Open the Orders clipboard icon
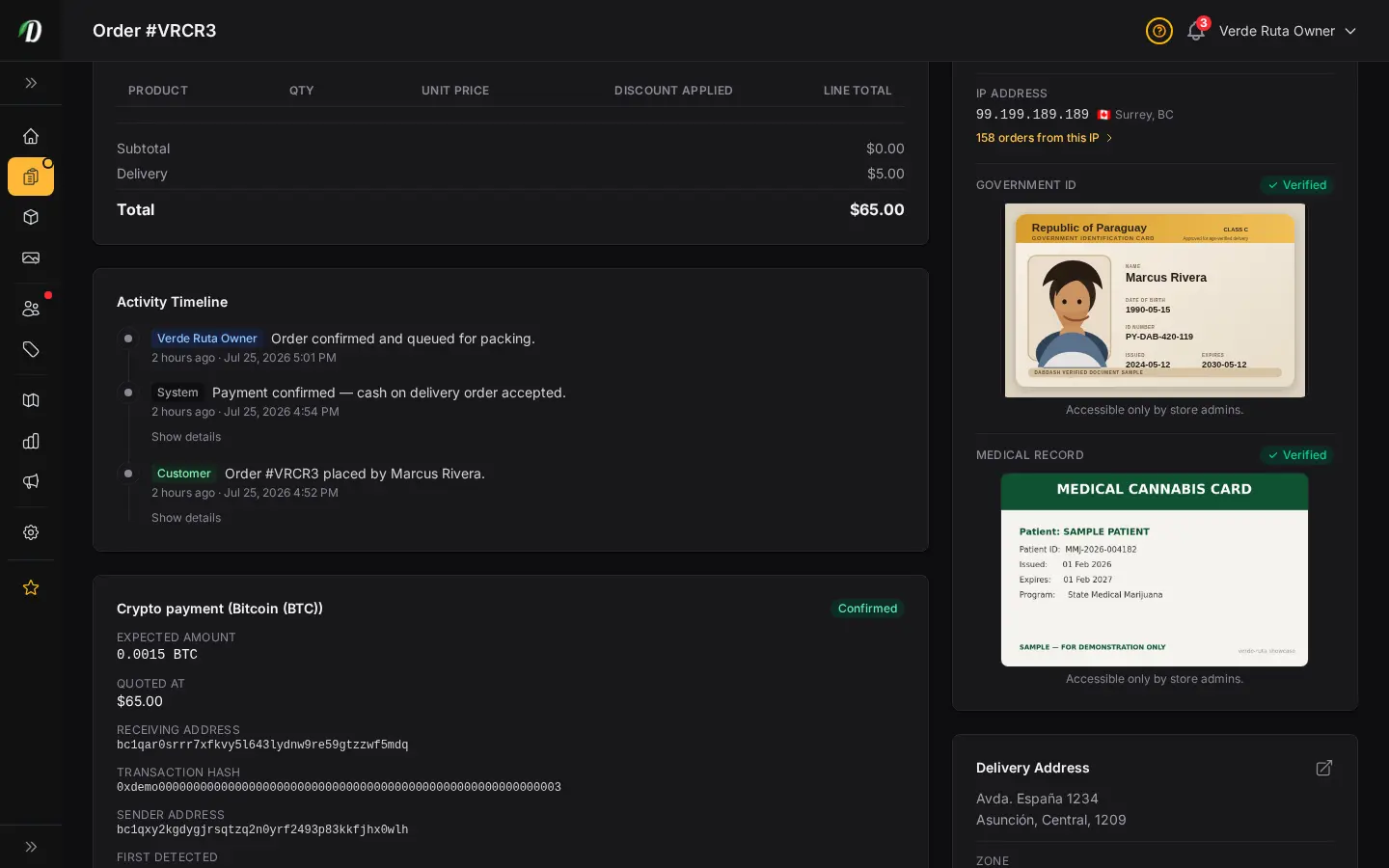This screenshot has height=868, width=1389. click(x=31, y=176)
